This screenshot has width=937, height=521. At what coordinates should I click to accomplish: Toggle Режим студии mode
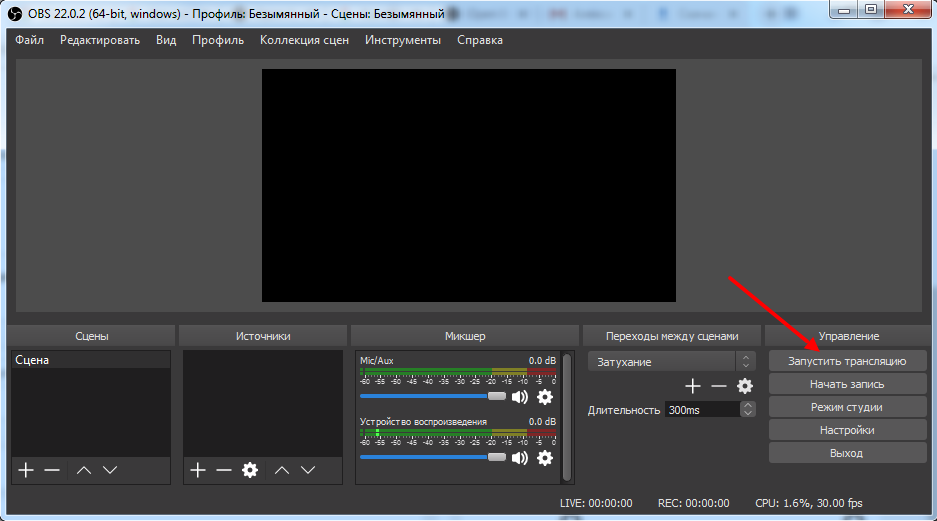click(x=846, y=407)
